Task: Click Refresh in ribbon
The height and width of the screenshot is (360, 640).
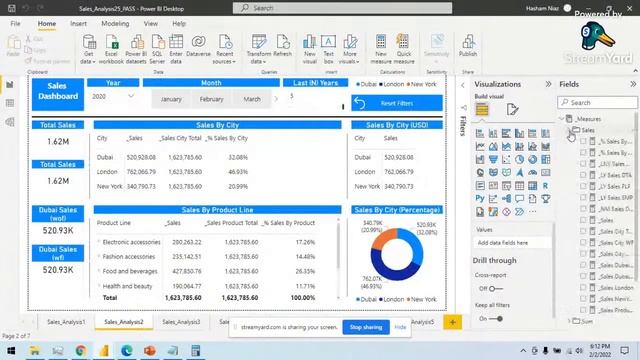Action: point(282,46)
